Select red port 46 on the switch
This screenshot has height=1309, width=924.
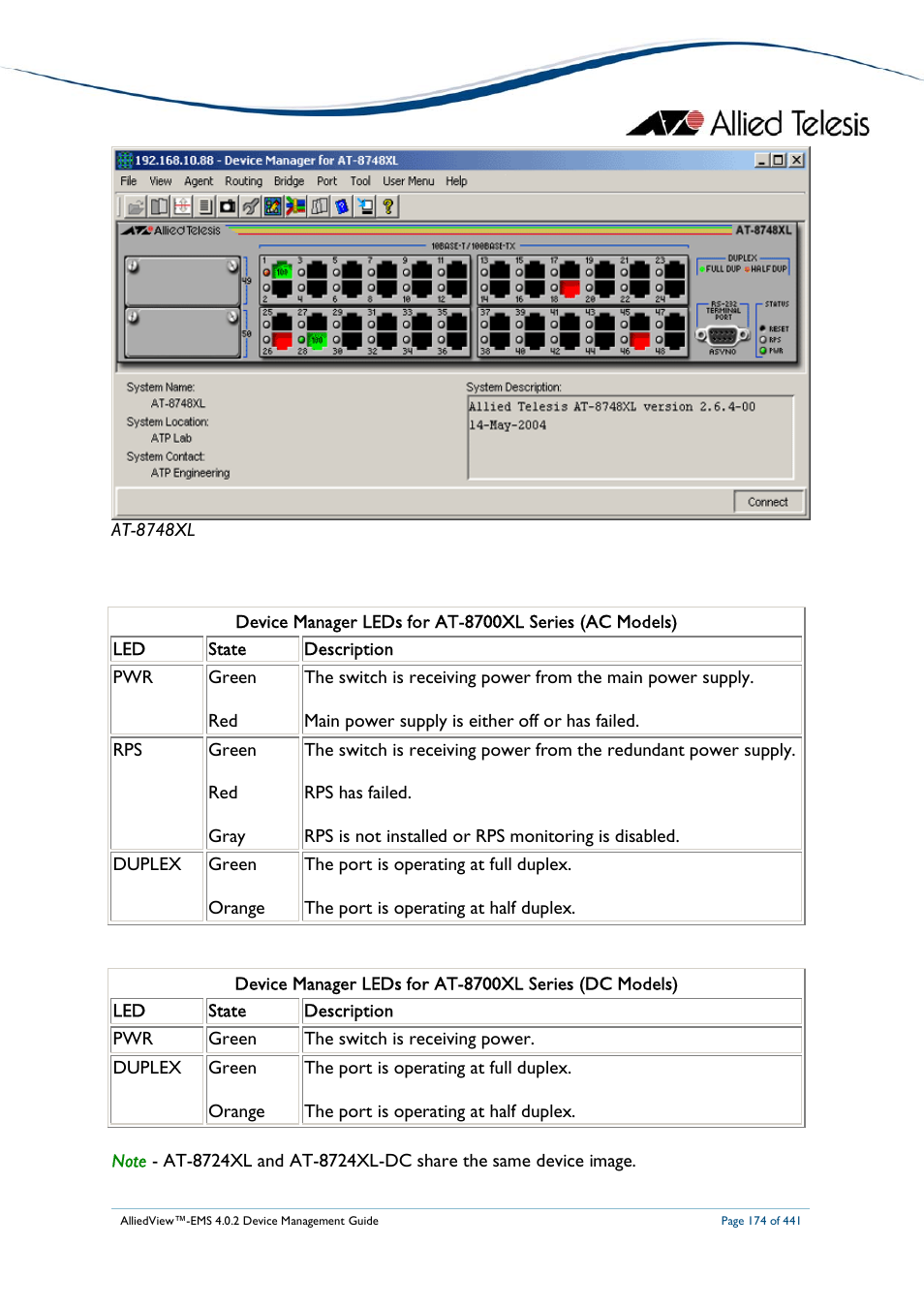click(640, 340)
